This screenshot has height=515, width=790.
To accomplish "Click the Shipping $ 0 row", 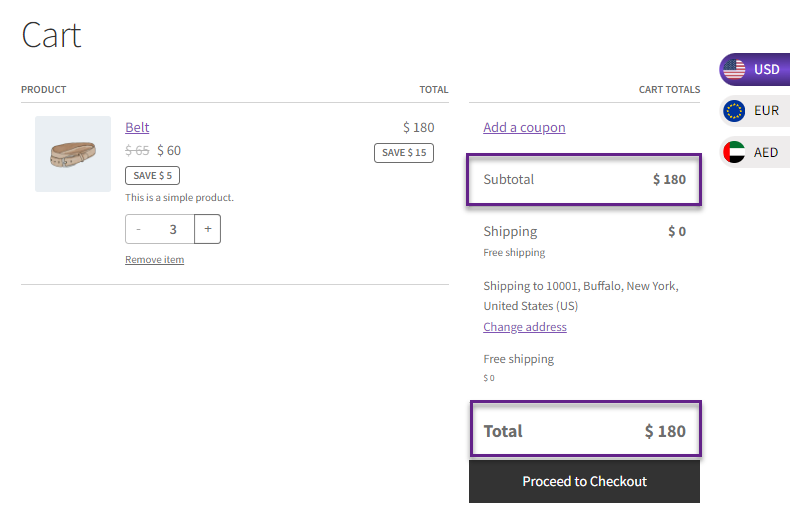I will [x=584, y=231].
